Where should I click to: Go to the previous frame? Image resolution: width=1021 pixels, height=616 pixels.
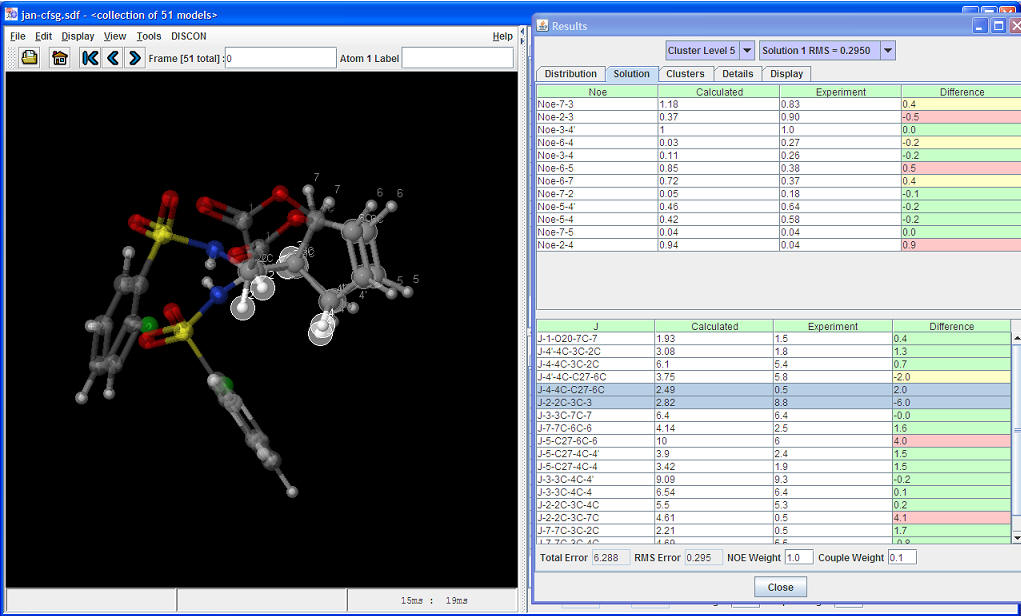coord(113,58)
